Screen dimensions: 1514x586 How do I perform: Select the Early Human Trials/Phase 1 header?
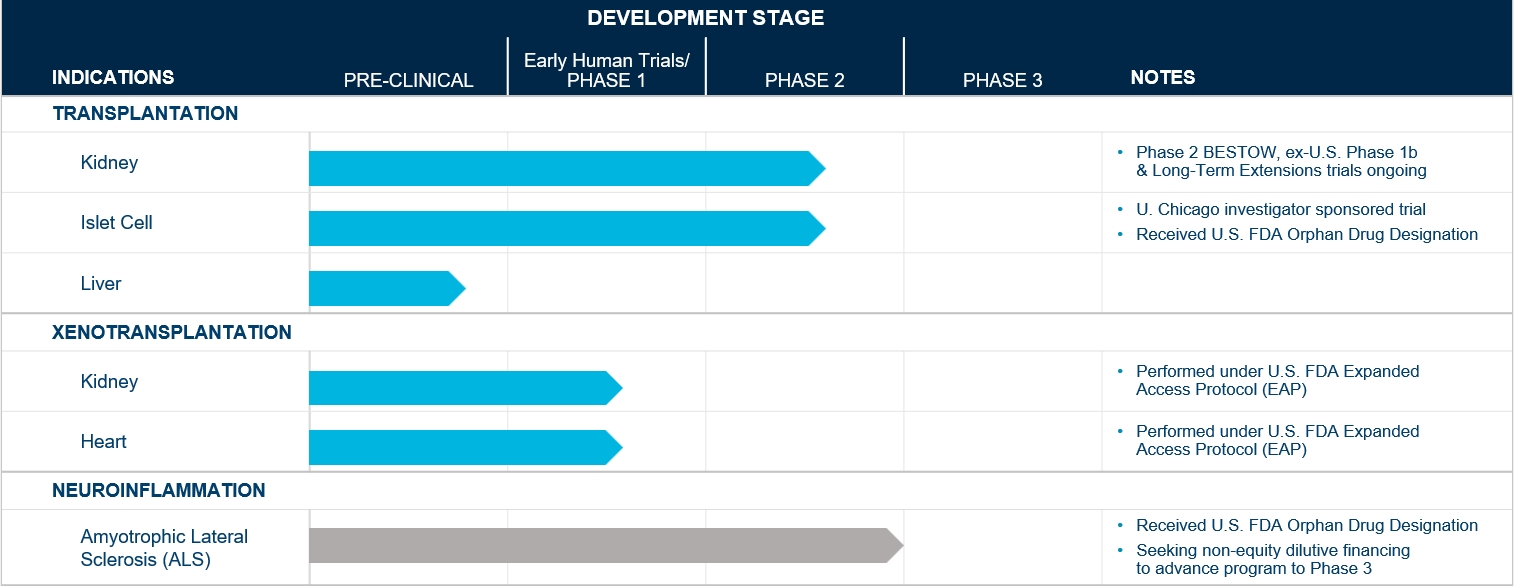(x=606, y=71)
